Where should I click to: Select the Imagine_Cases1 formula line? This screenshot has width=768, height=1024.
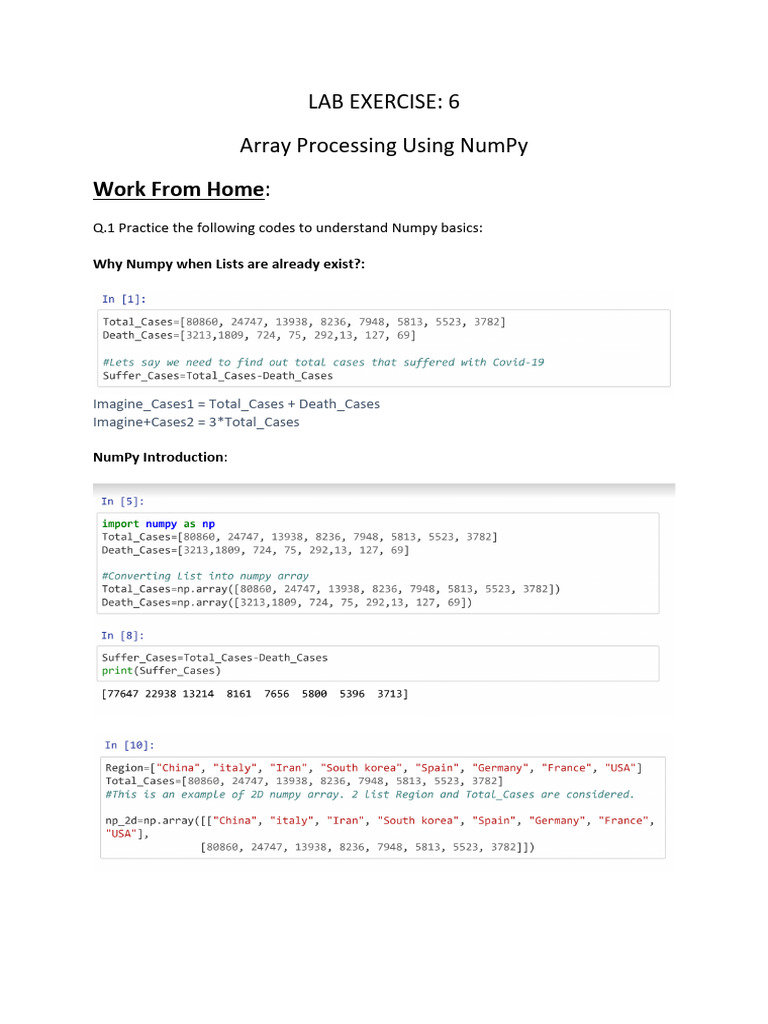click(x=236, y=404)
